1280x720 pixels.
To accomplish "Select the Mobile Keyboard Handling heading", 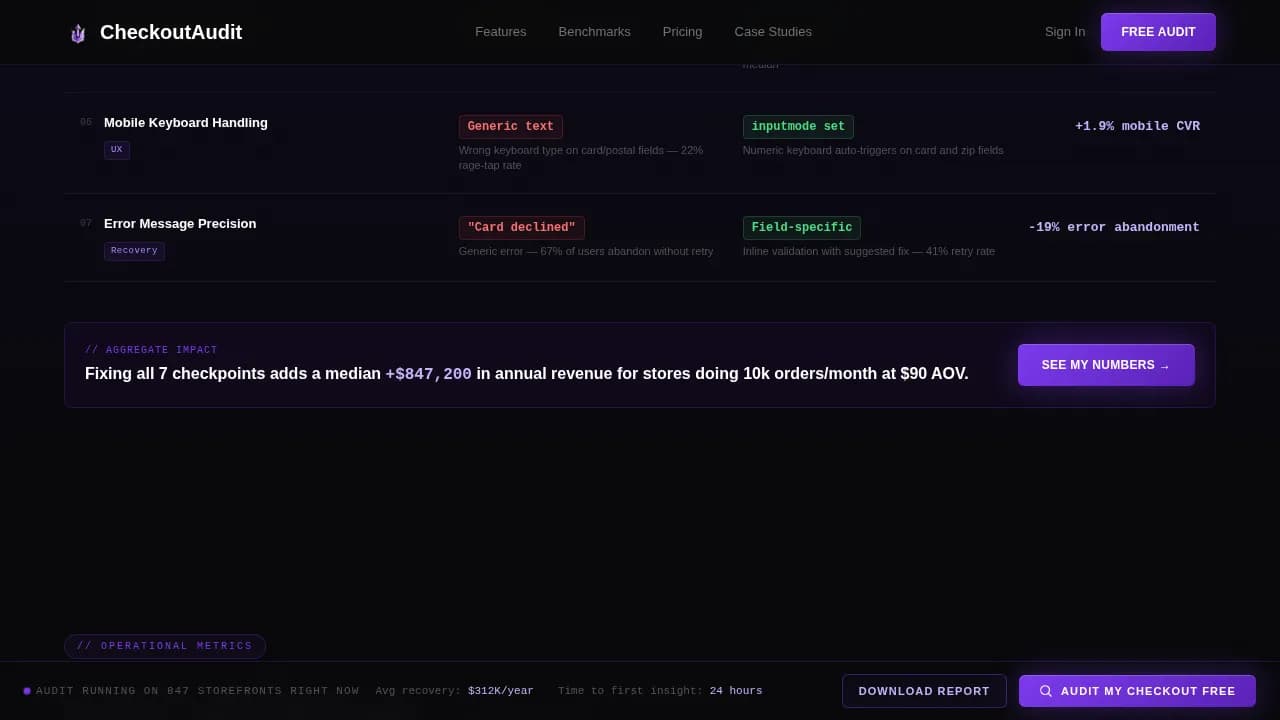I will click(x=186, y=123).
